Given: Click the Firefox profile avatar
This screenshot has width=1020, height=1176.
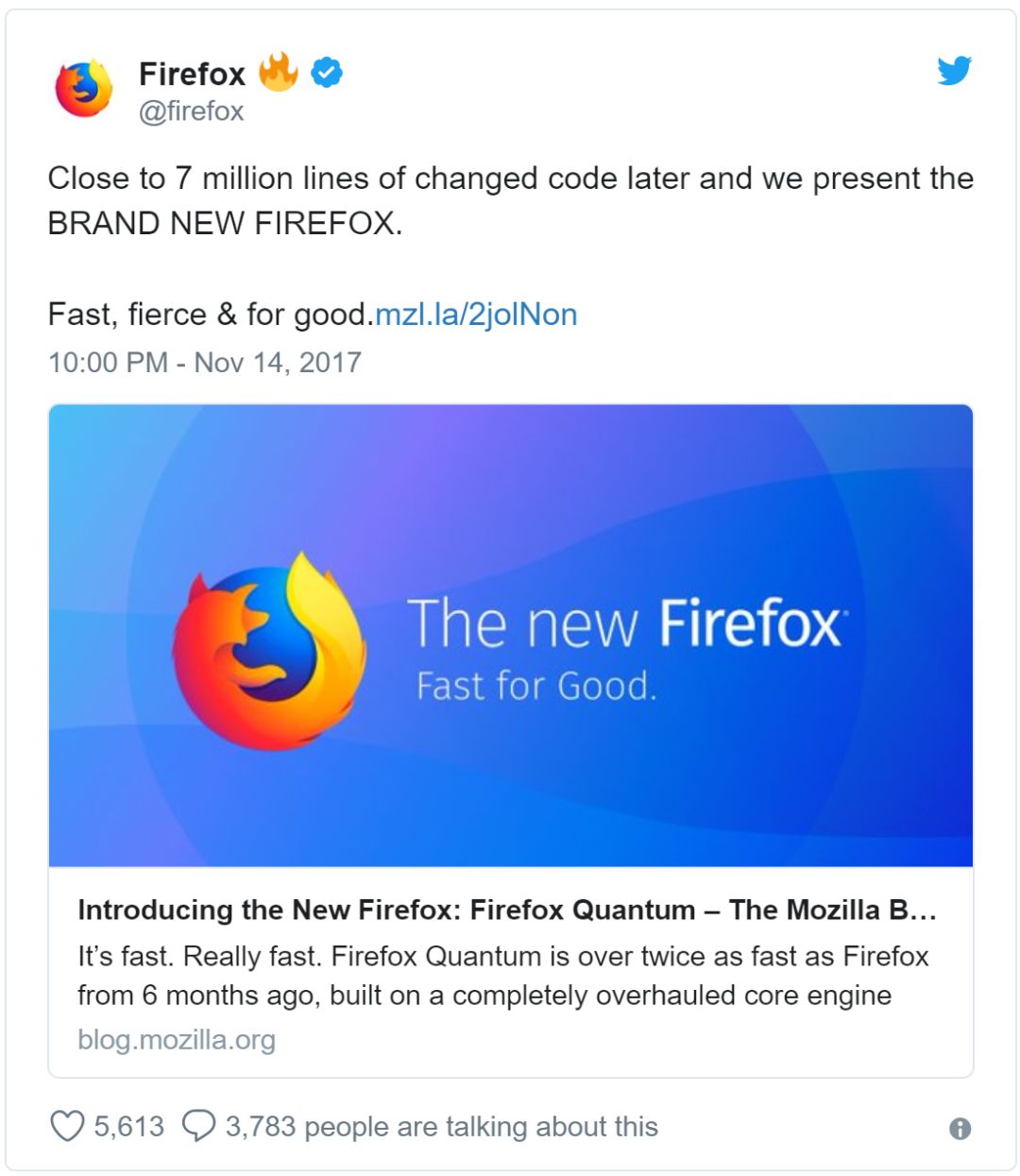Looking at the screenshot, I should coord(83,89).
